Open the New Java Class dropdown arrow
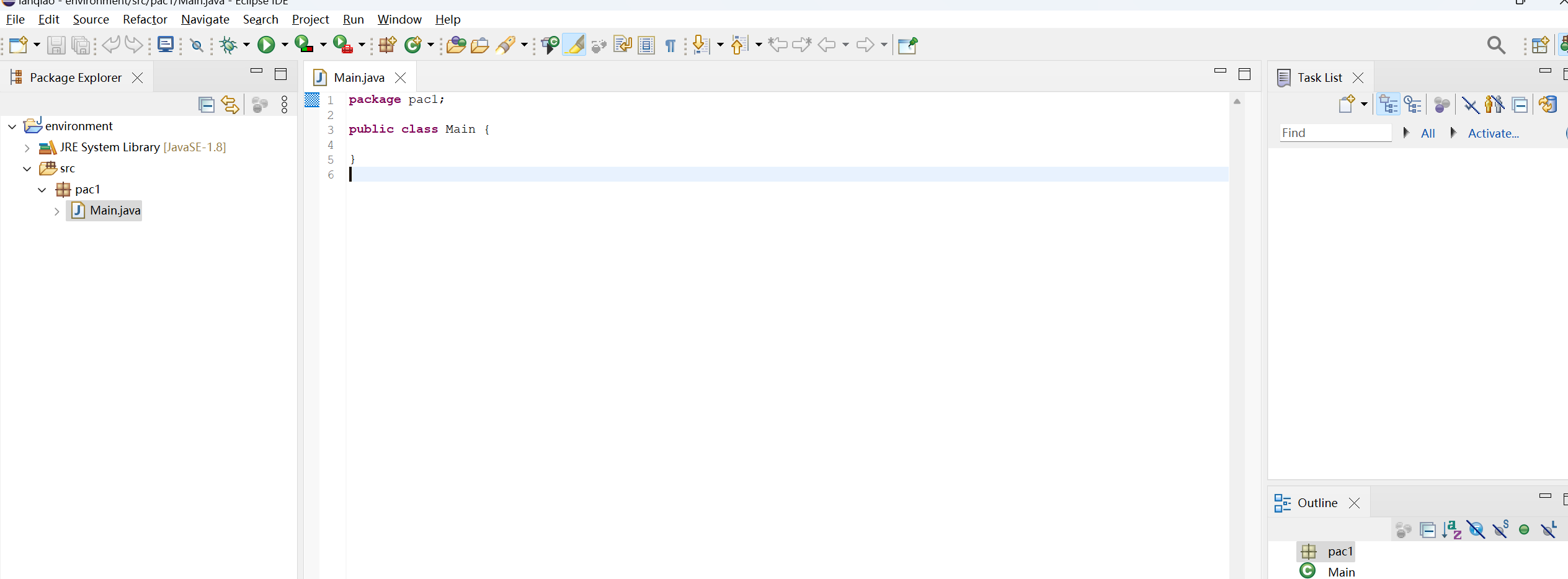The image size is (1568, 579). point(430,45)
